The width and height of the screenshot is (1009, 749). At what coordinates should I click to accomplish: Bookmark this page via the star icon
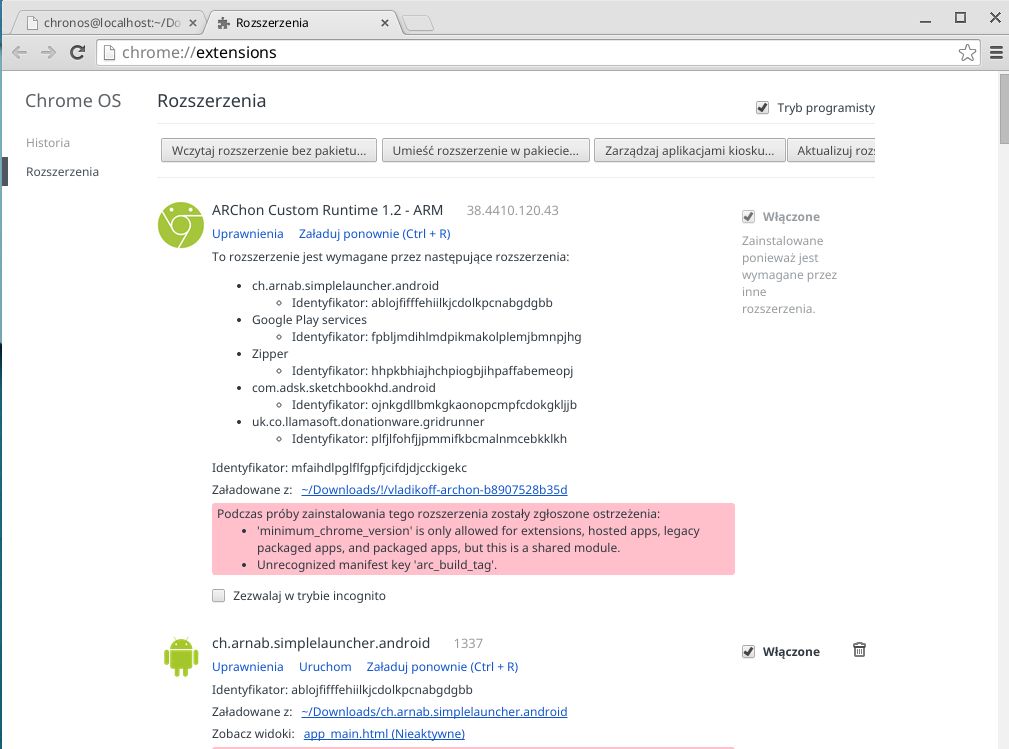tap(967, 52)
